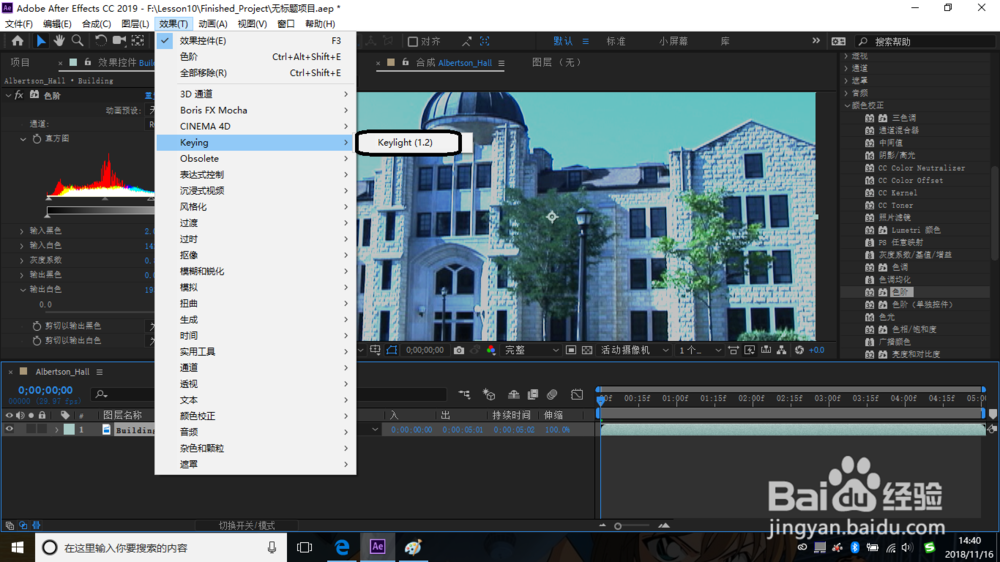Take a snapshot with the camera icon
The width and height of the screenshot is (1000, 562).
pos(459,350)
